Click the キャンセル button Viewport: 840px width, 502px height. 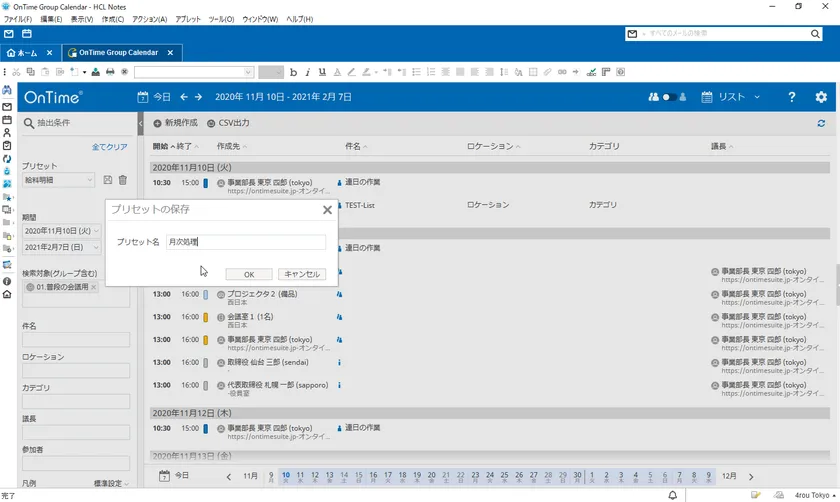click(x=301, y=274)
